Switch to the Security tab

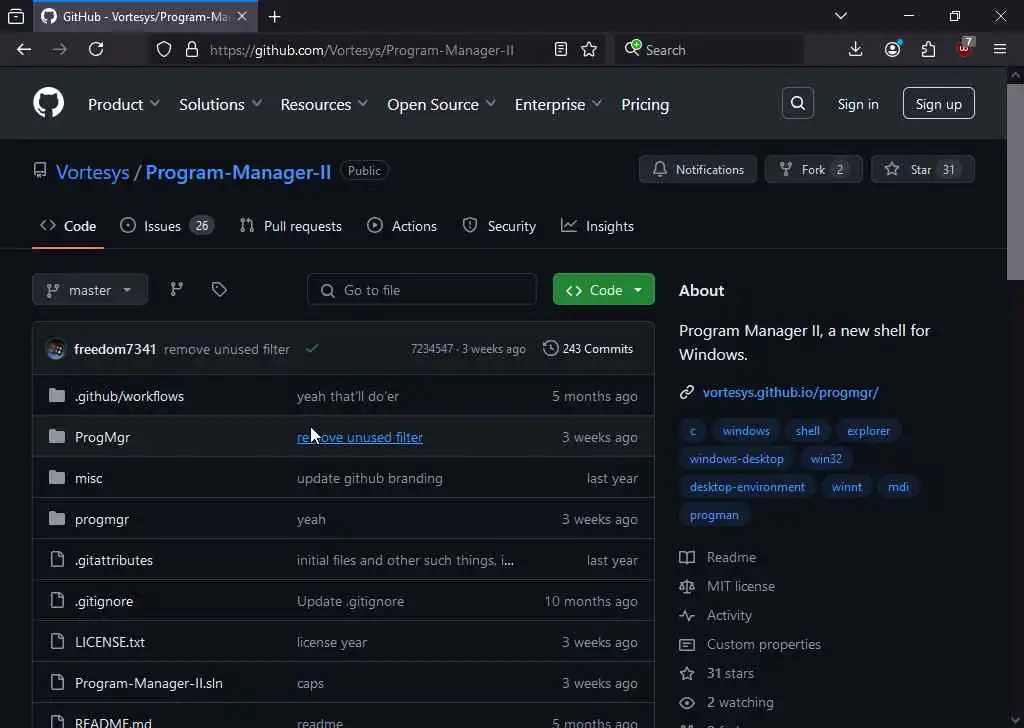pyautogui.click(x=500, y=226)
